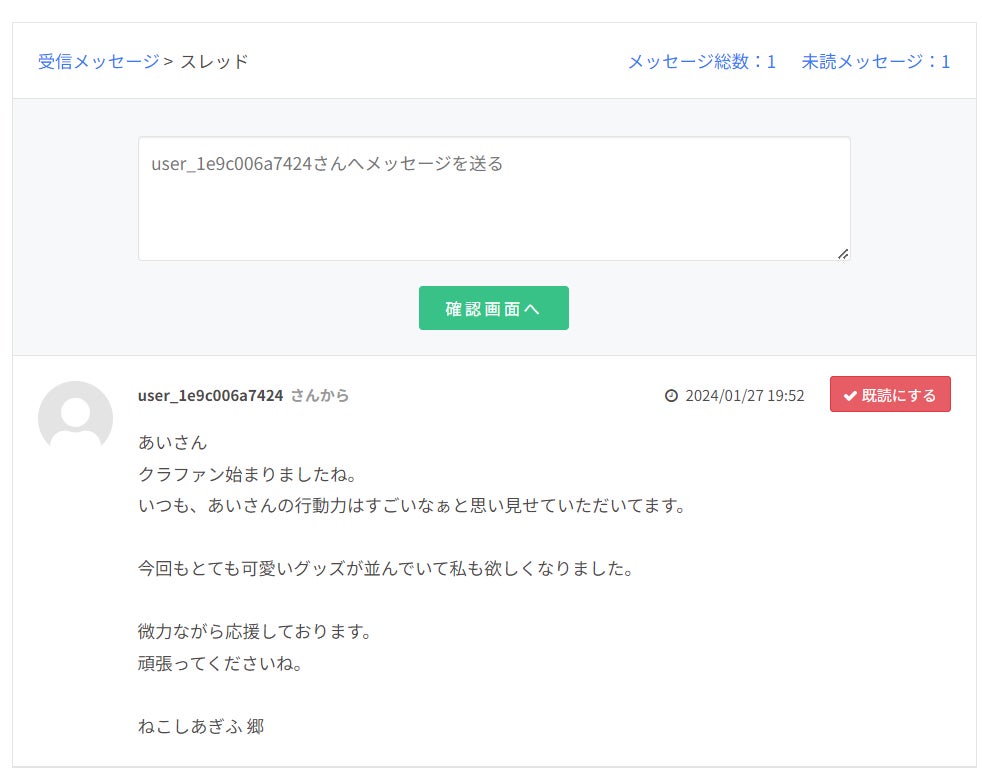The height and width of the screenshot is (780, 982).
Task: Click the textarea resize handle
Action: (842, 254)
